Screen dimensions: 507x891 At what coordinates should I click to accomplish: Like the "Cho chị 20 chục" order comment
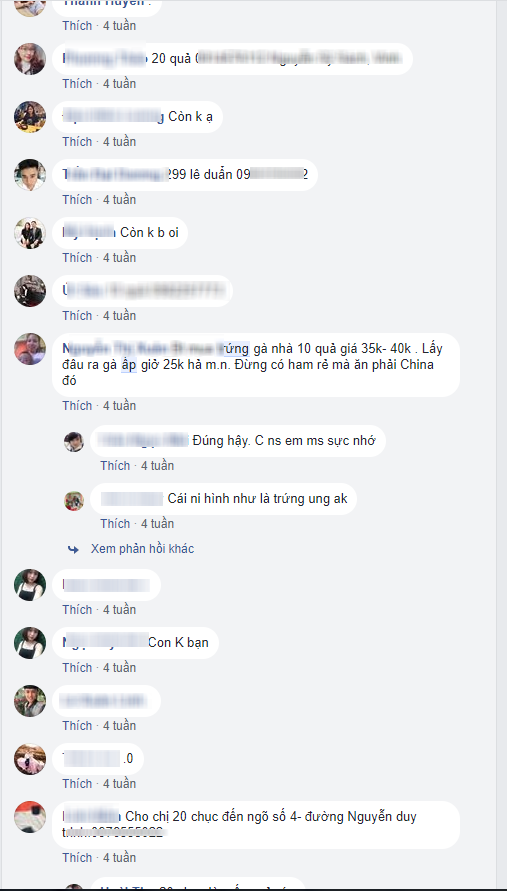pos(77,857)
